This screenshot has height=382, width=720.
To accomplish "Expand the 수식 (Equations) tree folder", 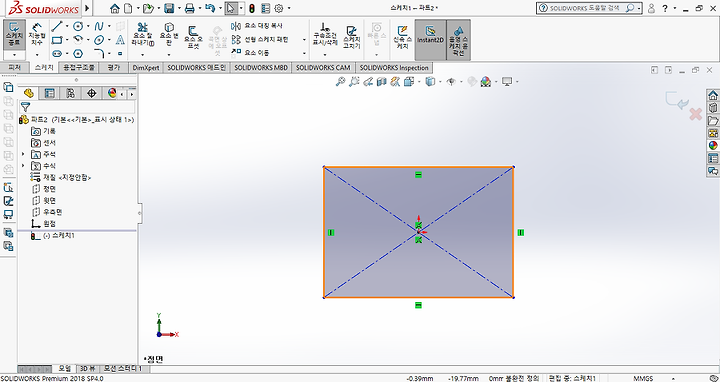I will [x=23, y=165].
